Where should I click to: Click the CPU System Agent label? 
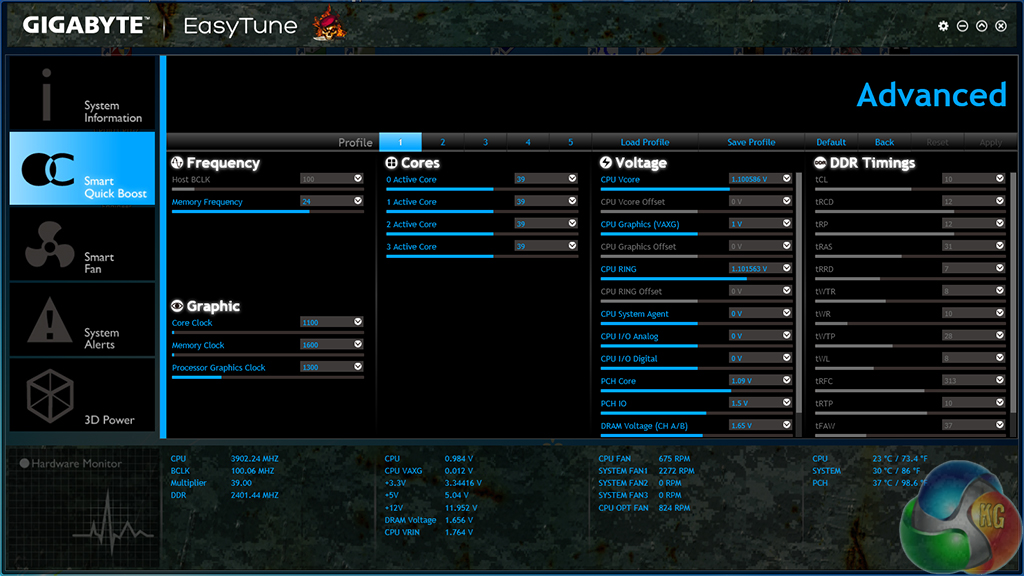pyautogui.click(x=634, y=313)
